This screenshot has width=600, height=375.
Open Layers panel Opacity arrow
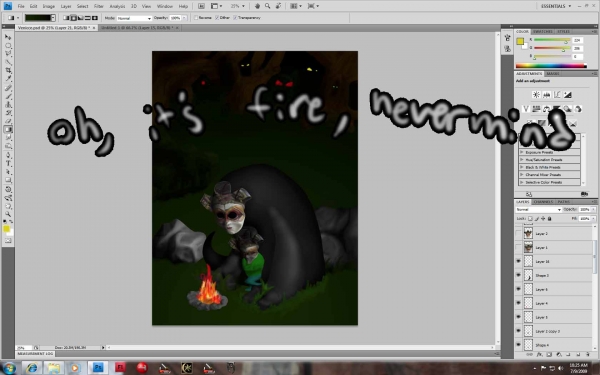593,209
